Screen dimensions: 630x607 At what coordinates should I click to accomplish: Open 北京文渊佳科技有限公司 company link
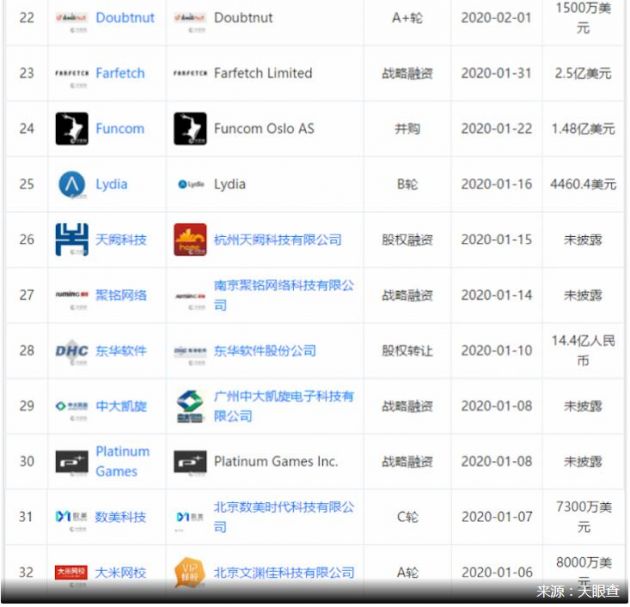[x=284, y=572]
